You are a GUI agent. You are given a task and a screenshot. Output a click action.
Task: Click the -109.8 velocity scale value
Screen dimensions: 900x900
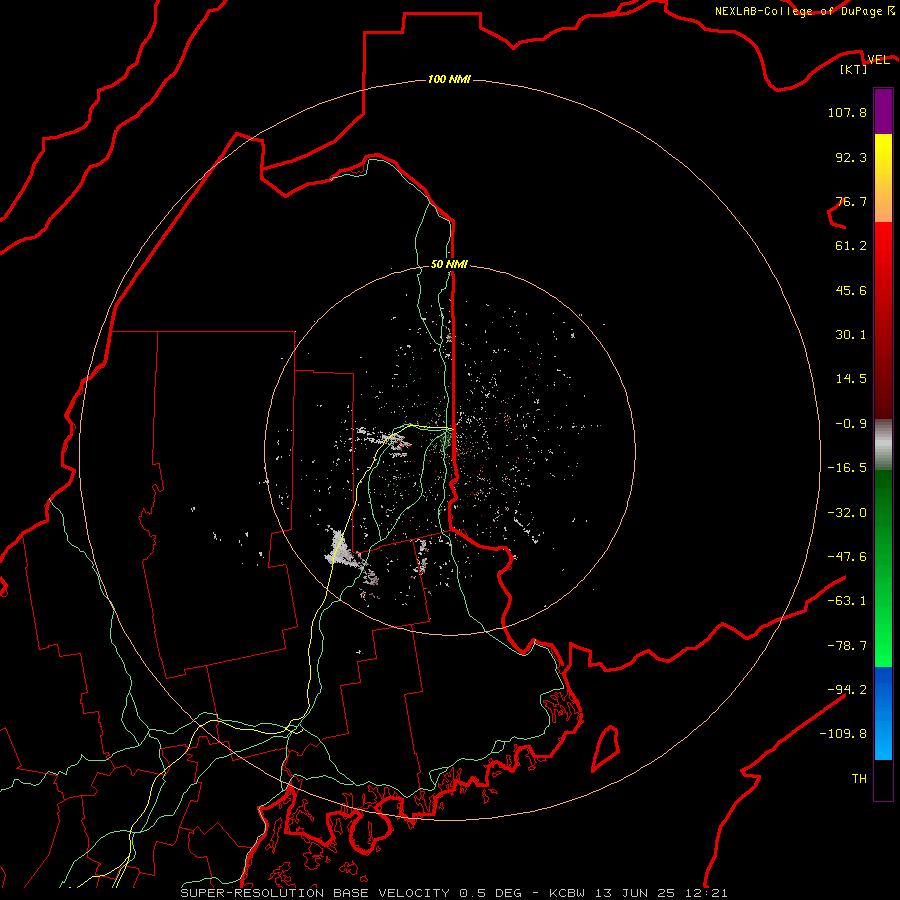coord(843,734)
